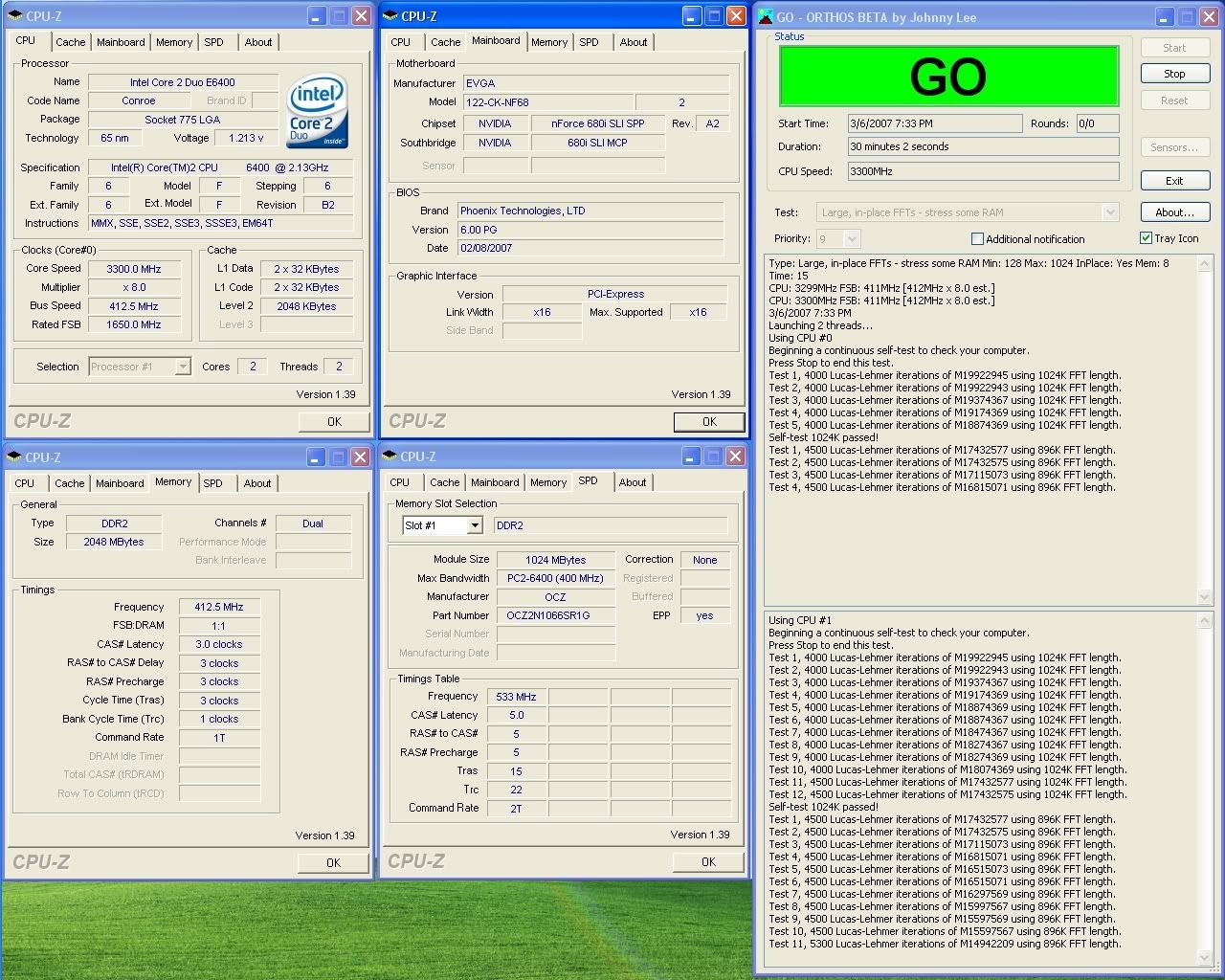1225x980 pixels.
Task: Click up arrow of CPU #1 log scrollbar
Action: point(1205,621)
